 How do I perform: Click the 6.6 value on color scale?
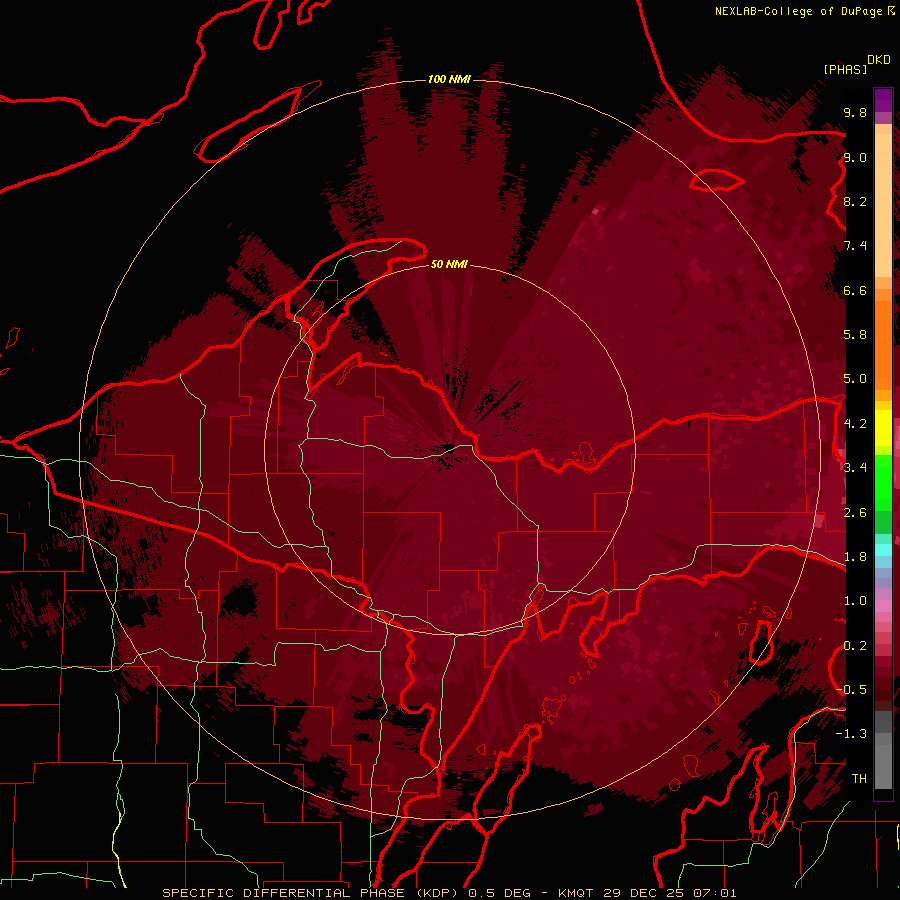[x=855, y=290]
